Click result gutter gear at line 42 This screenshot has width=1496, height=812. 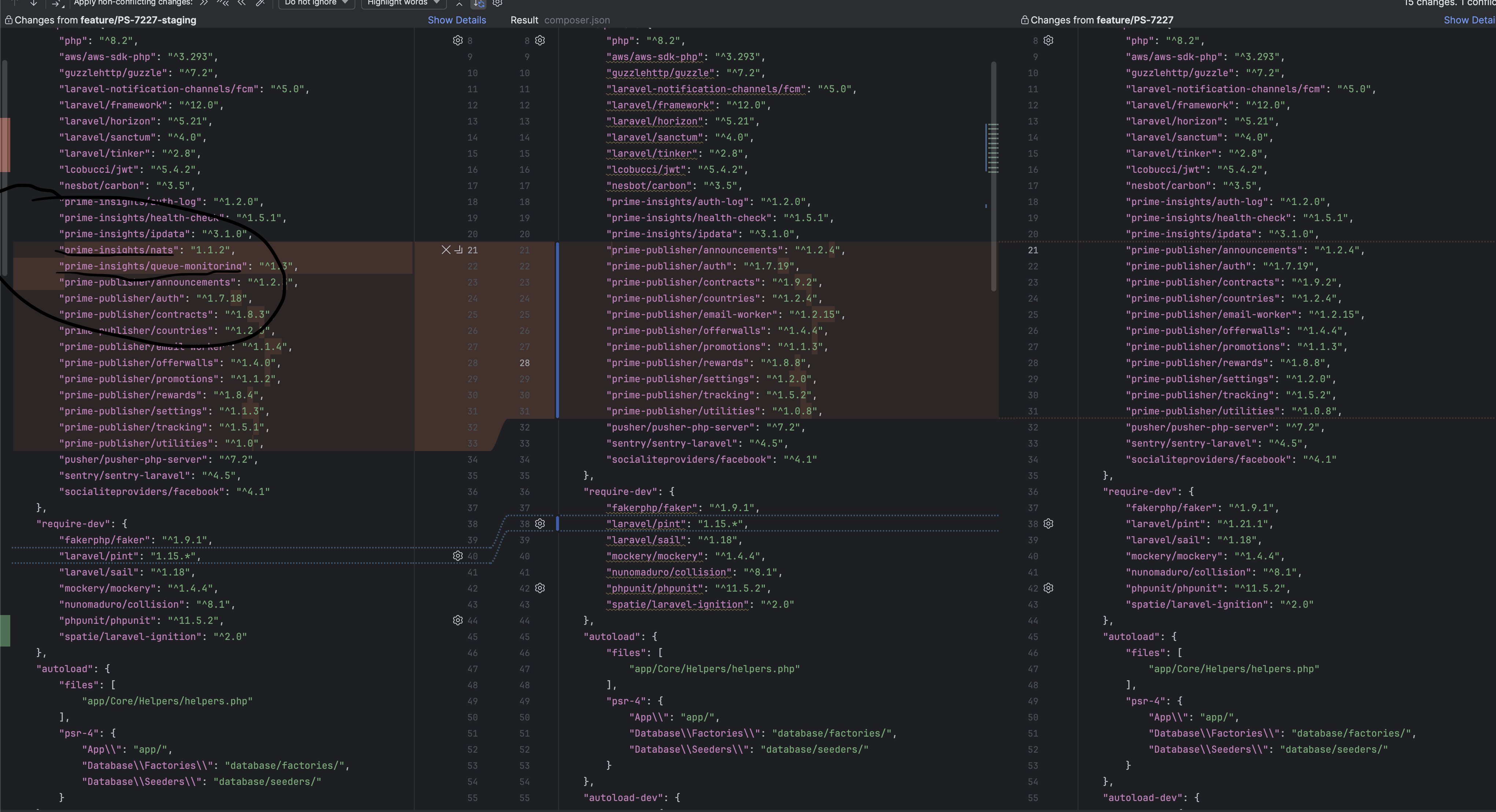click(540, 588)
